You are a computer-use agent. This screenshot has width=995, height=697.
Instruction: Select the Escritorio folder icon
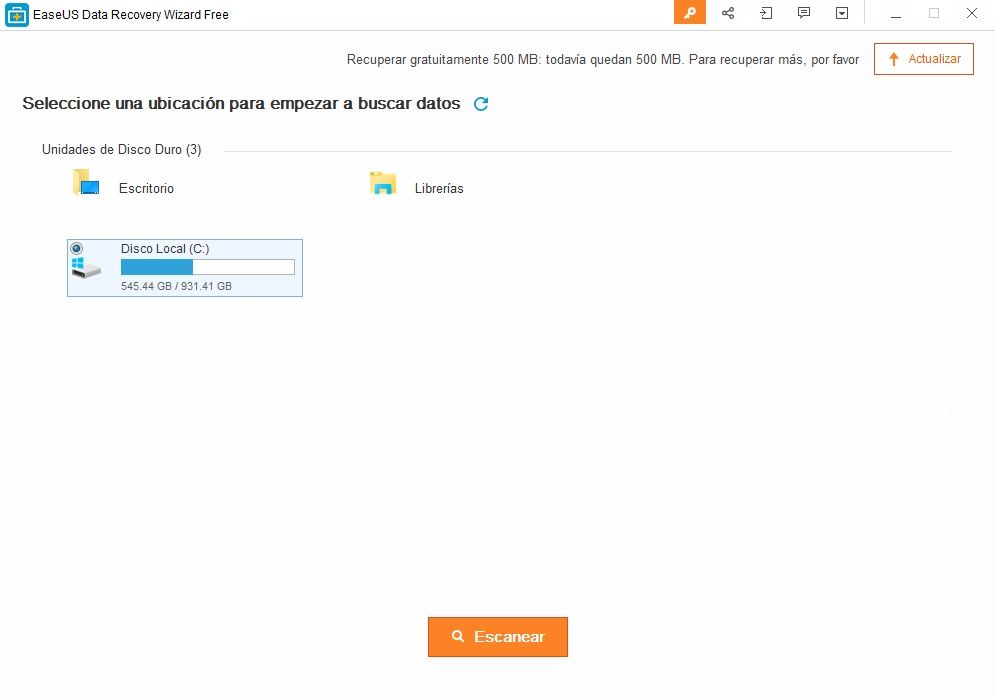coord(86,183)
